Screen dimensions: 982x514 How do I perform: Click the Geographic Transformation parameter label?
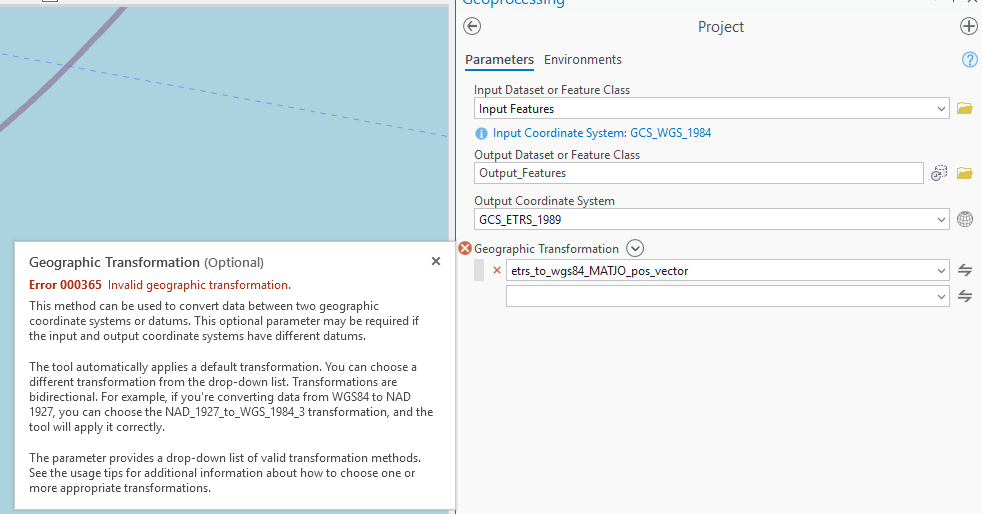click(546, 249)
